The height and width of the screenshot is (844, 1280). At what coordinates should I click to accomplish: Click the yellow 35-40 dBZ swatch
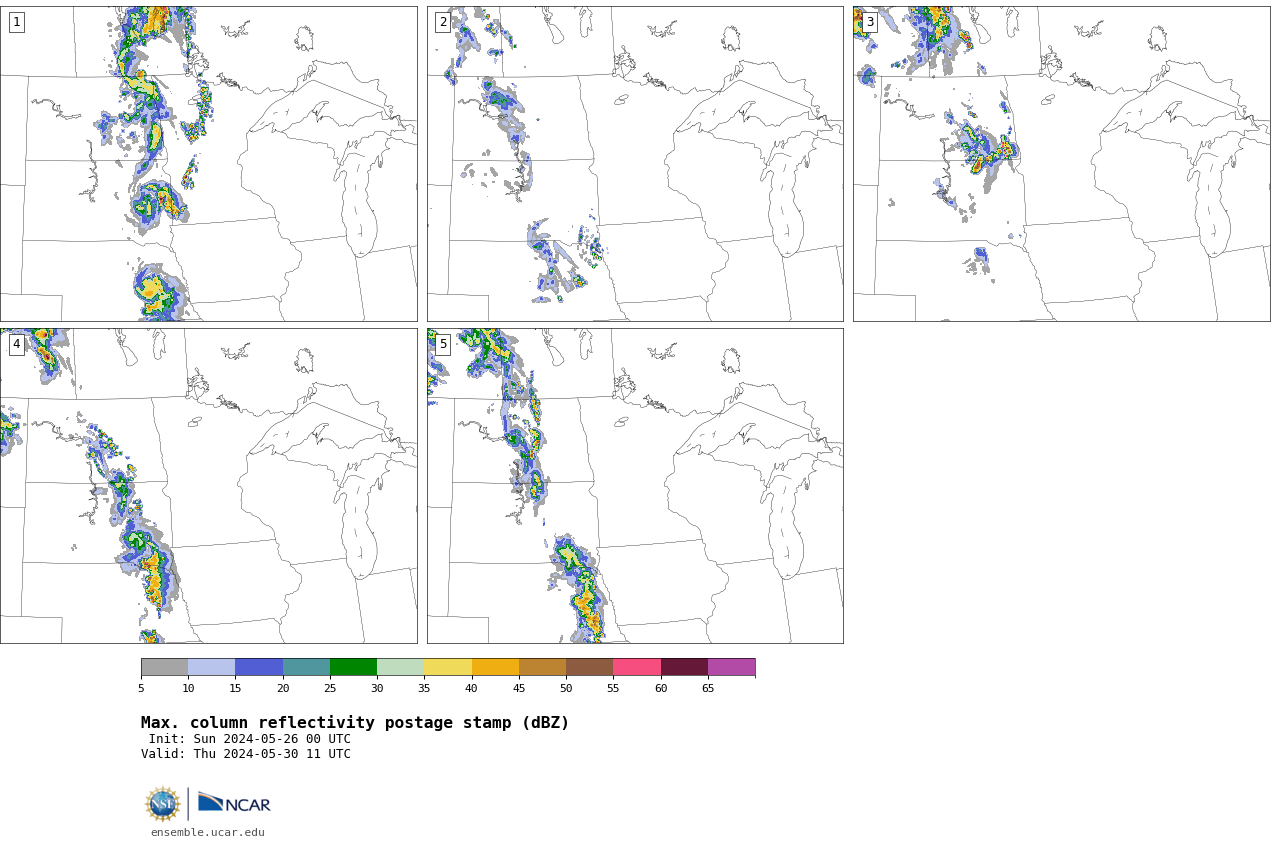(448, 667)
